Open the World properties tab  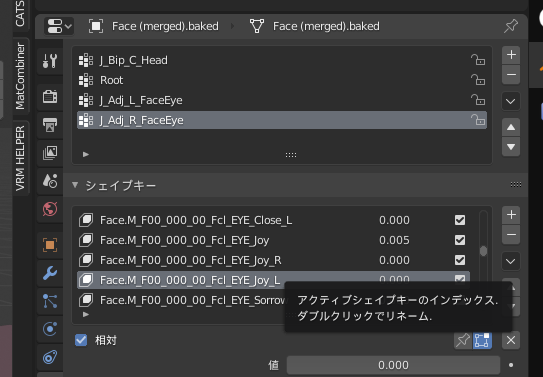[50, 209]
